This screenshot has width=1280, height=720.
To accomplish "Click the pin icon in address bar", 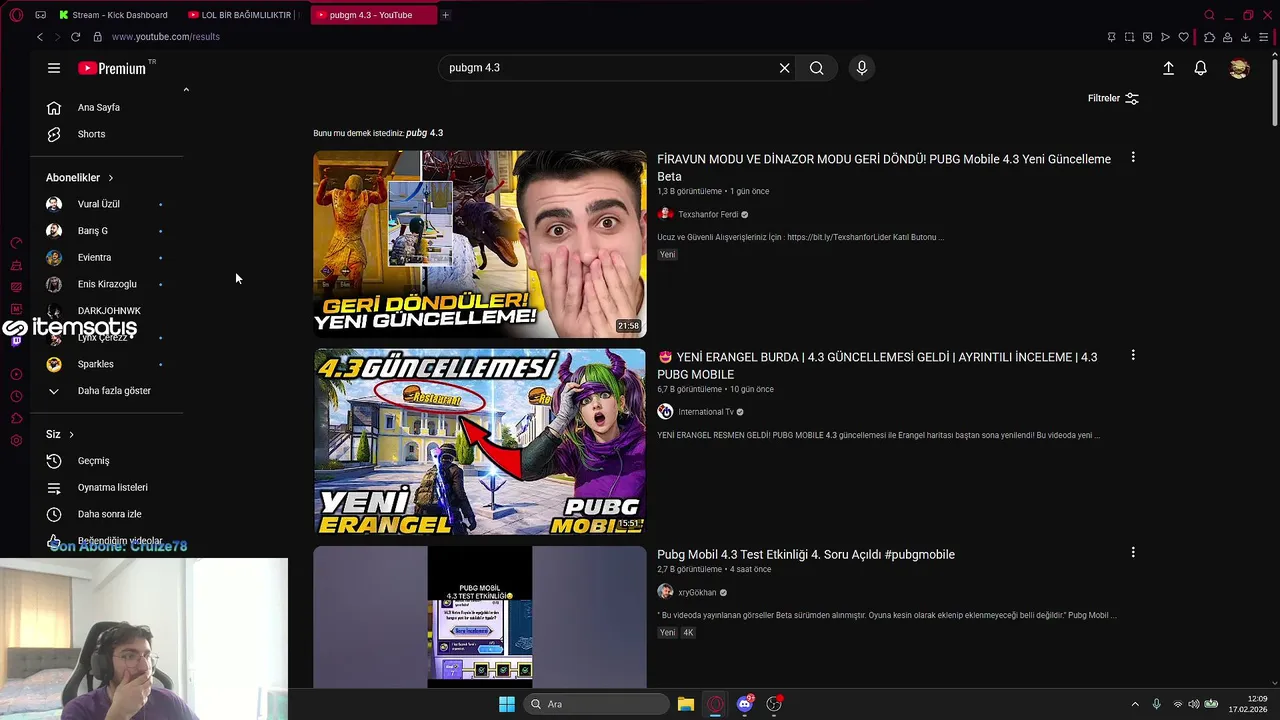I will point(1111,37).
